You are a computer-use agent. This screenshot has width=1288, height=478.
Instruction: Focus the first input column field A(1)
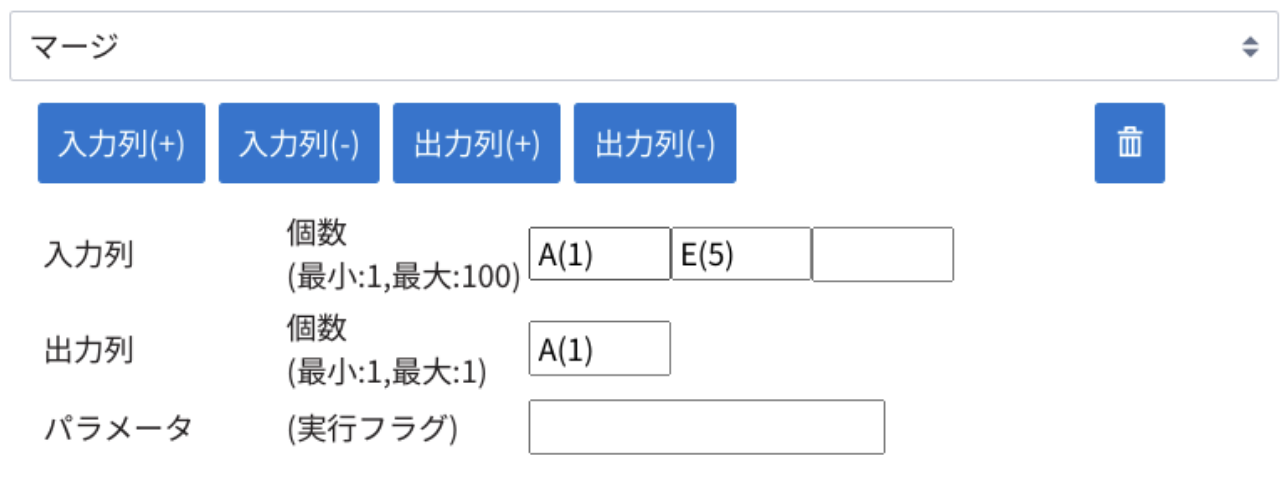[x=599, y=254]
